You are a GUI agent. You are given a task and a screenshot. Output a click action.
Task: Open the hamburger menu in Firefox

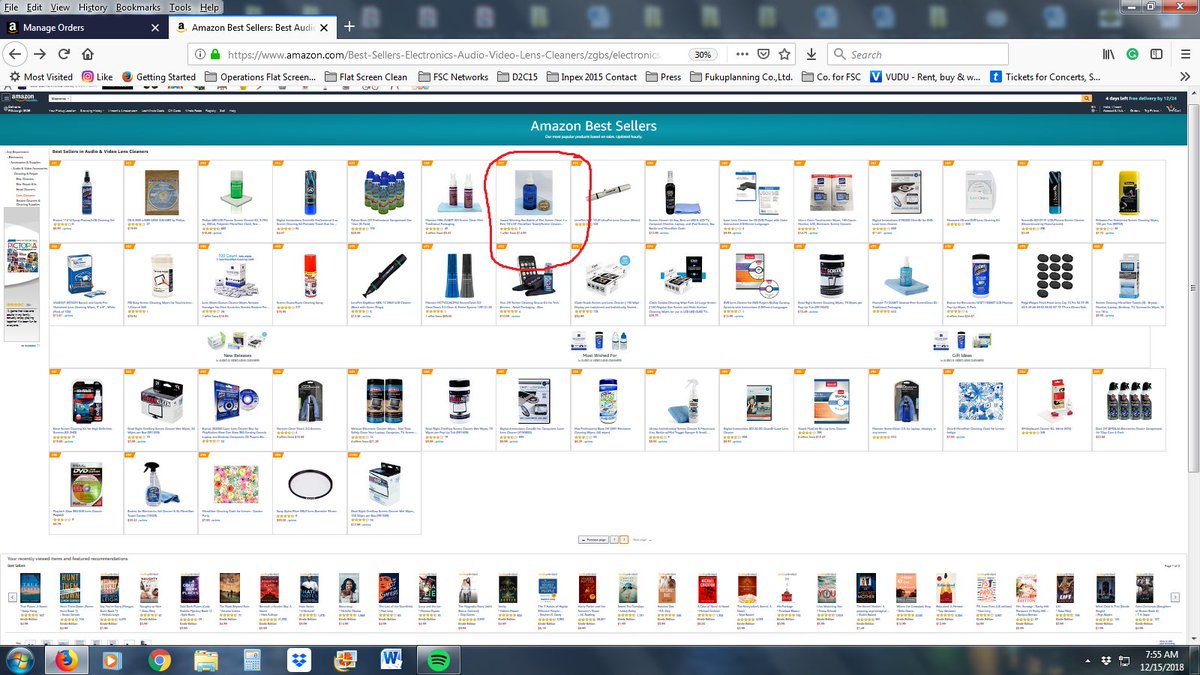[1185, 54]
